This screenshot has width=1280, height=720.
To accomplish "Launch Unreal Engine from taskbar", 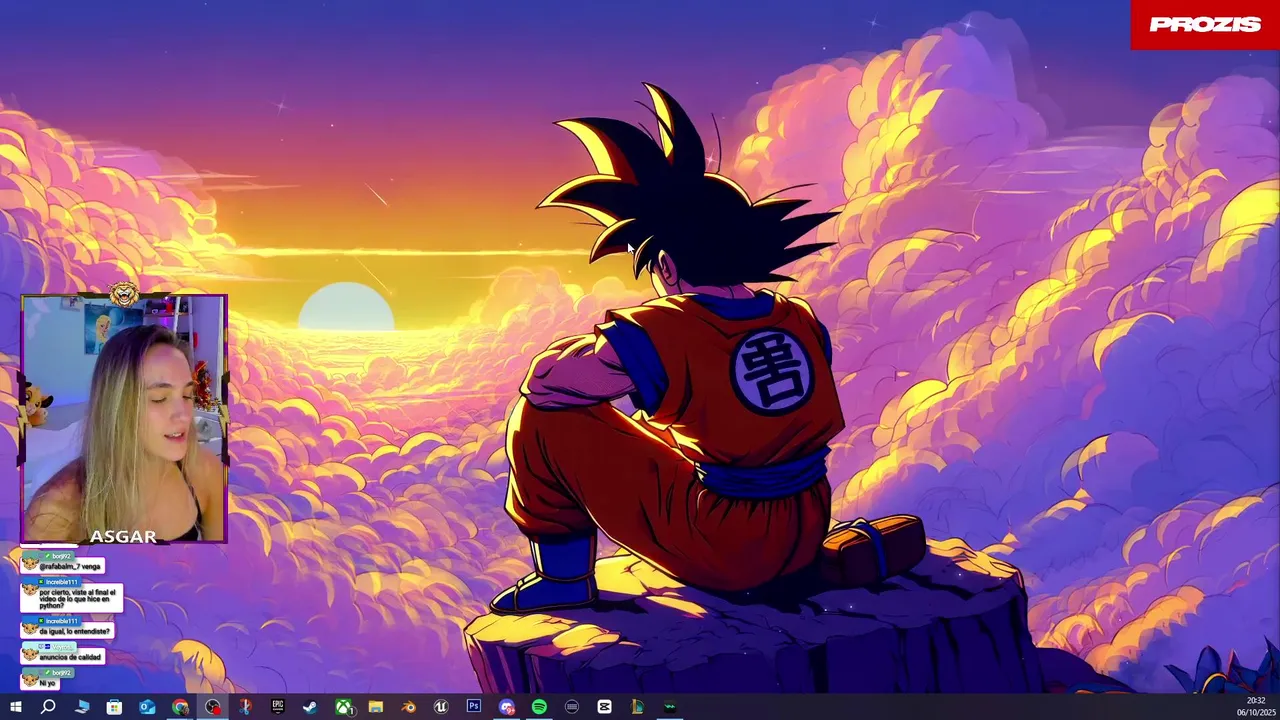I will pos(441,707).
